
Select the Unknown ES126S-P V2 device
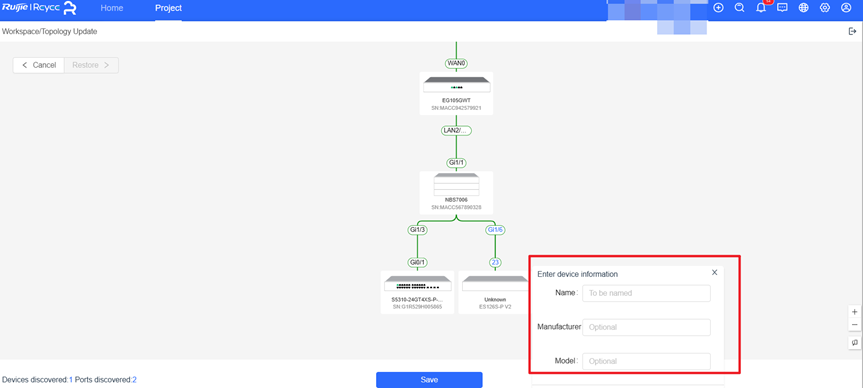[x=495, y=292]
